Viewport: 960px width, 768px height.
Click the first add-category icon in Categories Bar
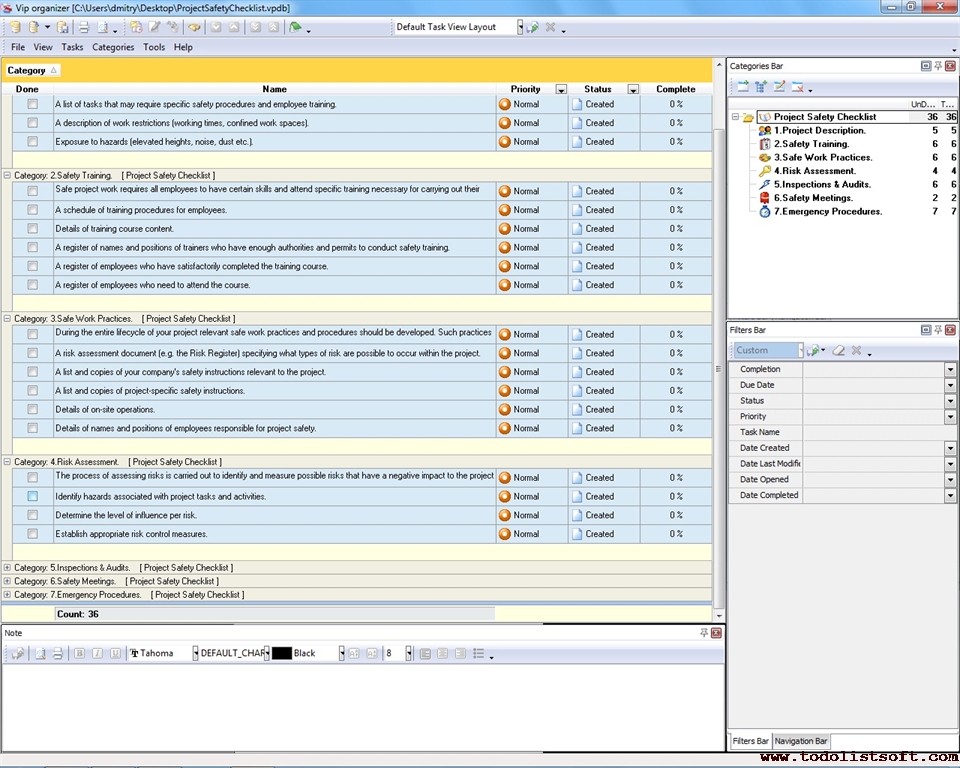tap(743, 87)
